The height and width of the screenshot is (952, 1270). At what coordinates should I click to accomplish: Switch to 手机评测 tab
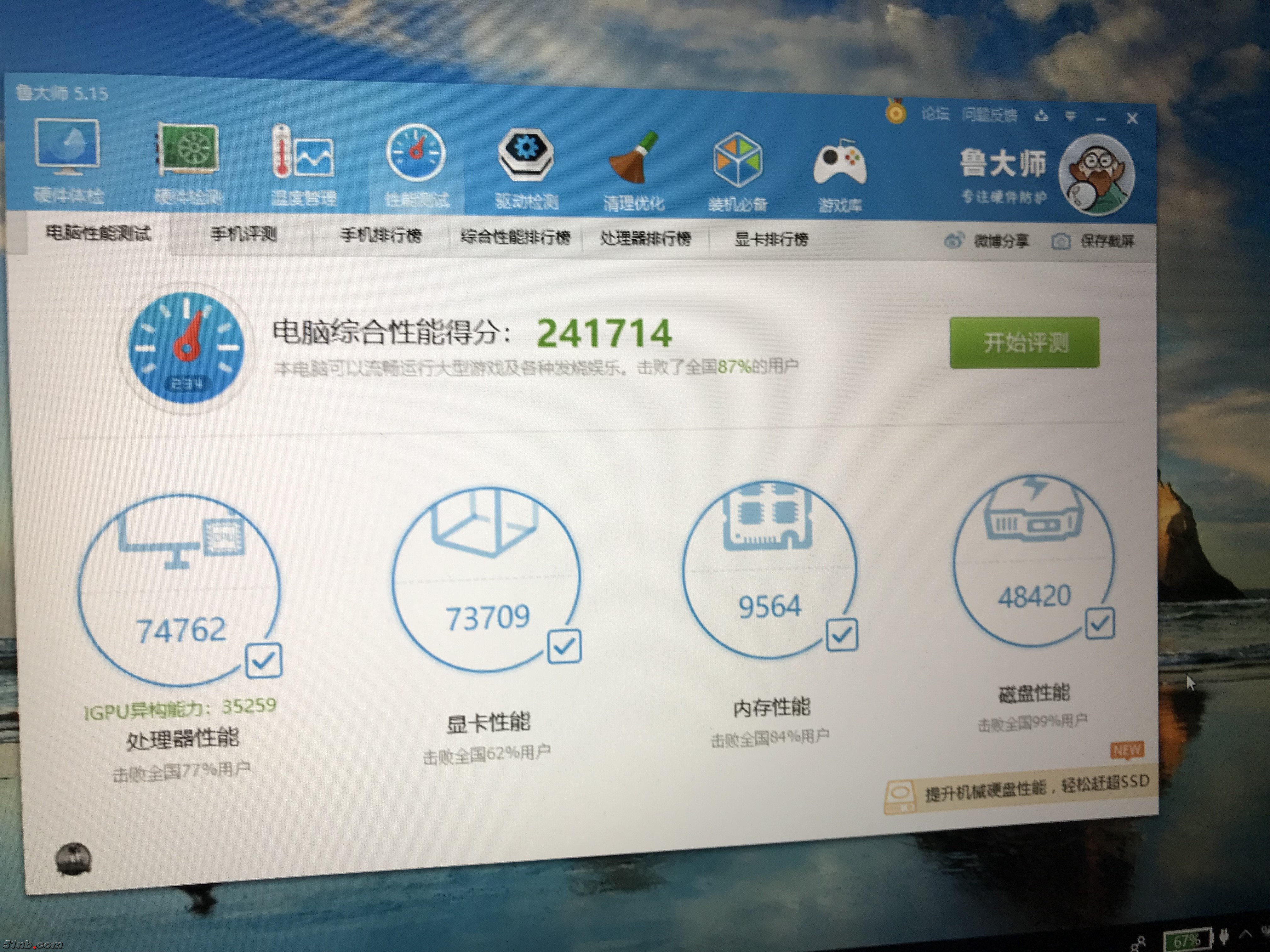click(x=243, y=234)
